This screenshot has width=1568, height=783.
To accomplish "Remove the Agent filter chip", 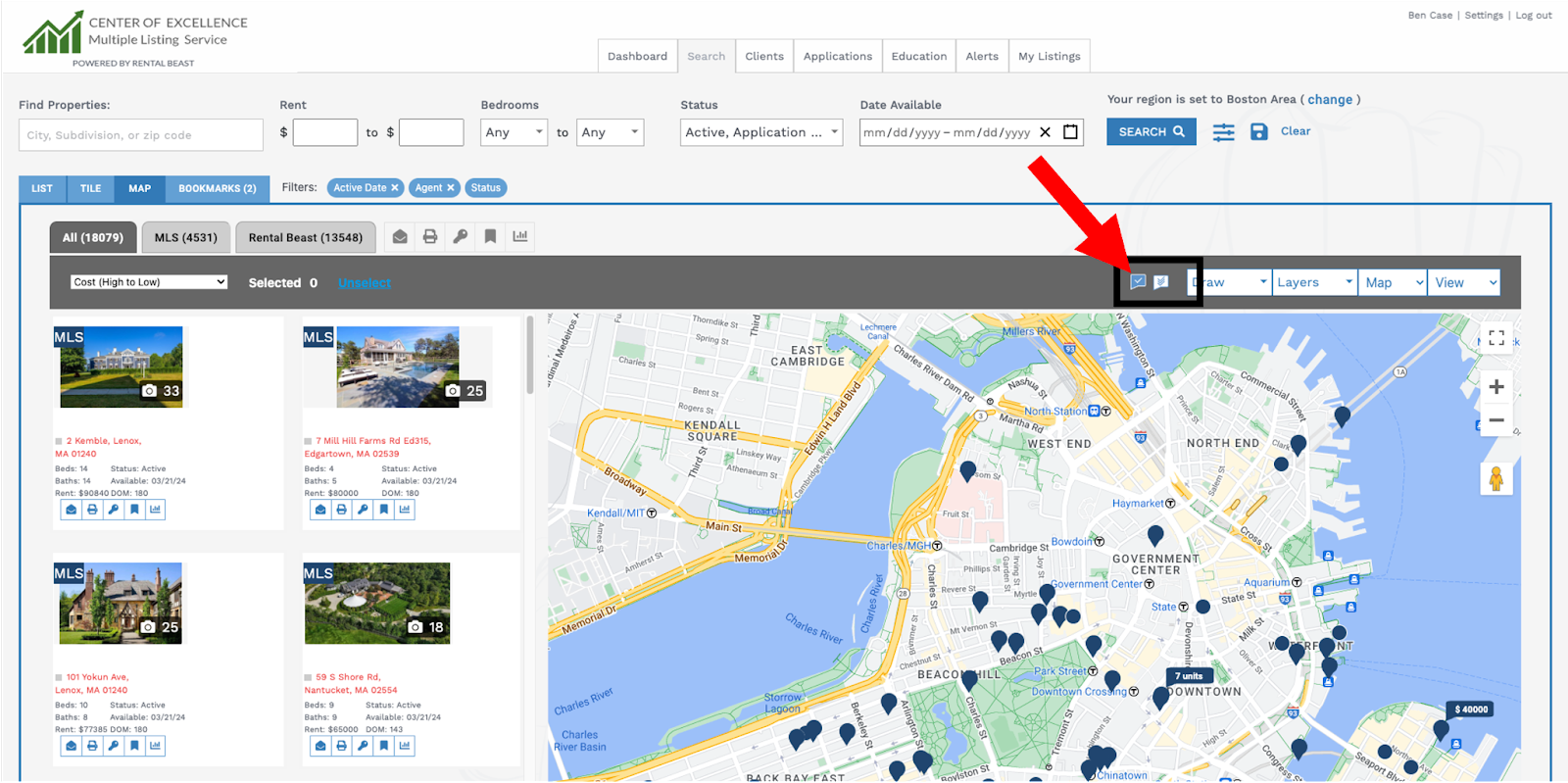I will [451, 188].
